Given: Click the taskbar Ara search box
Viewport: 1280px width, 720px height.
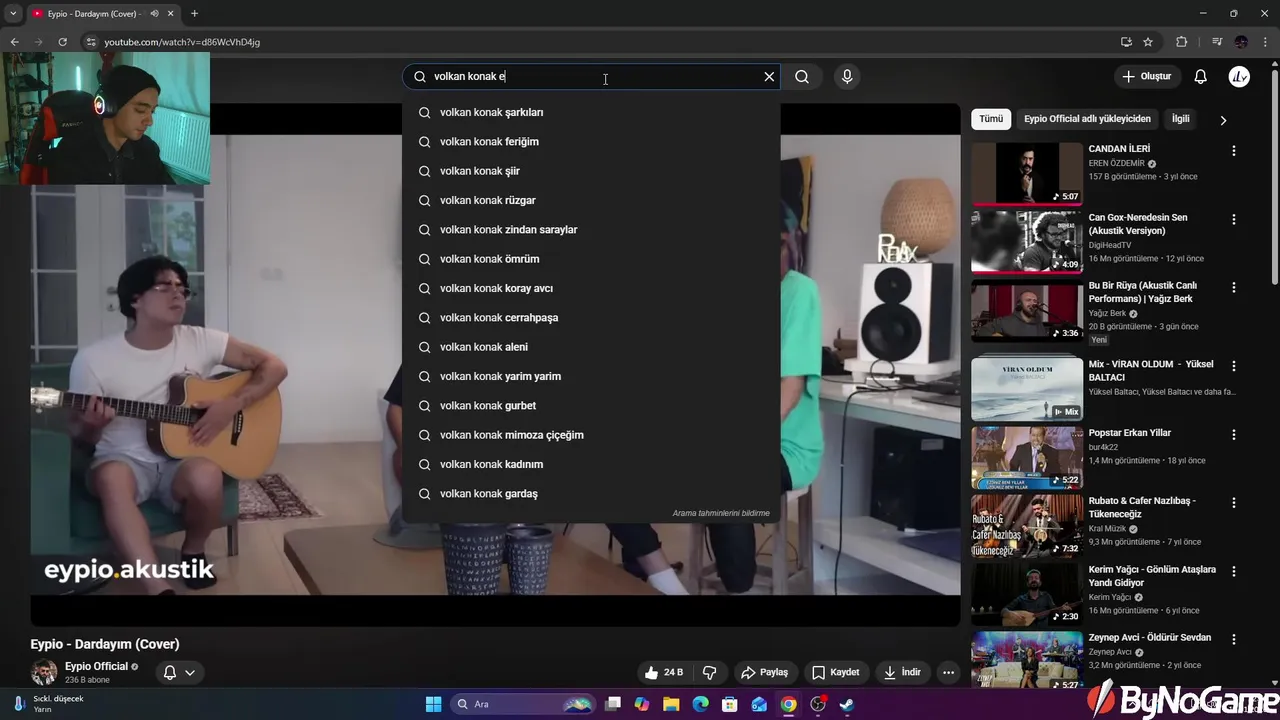Looking at the screenshot, I should coord(523,704).
